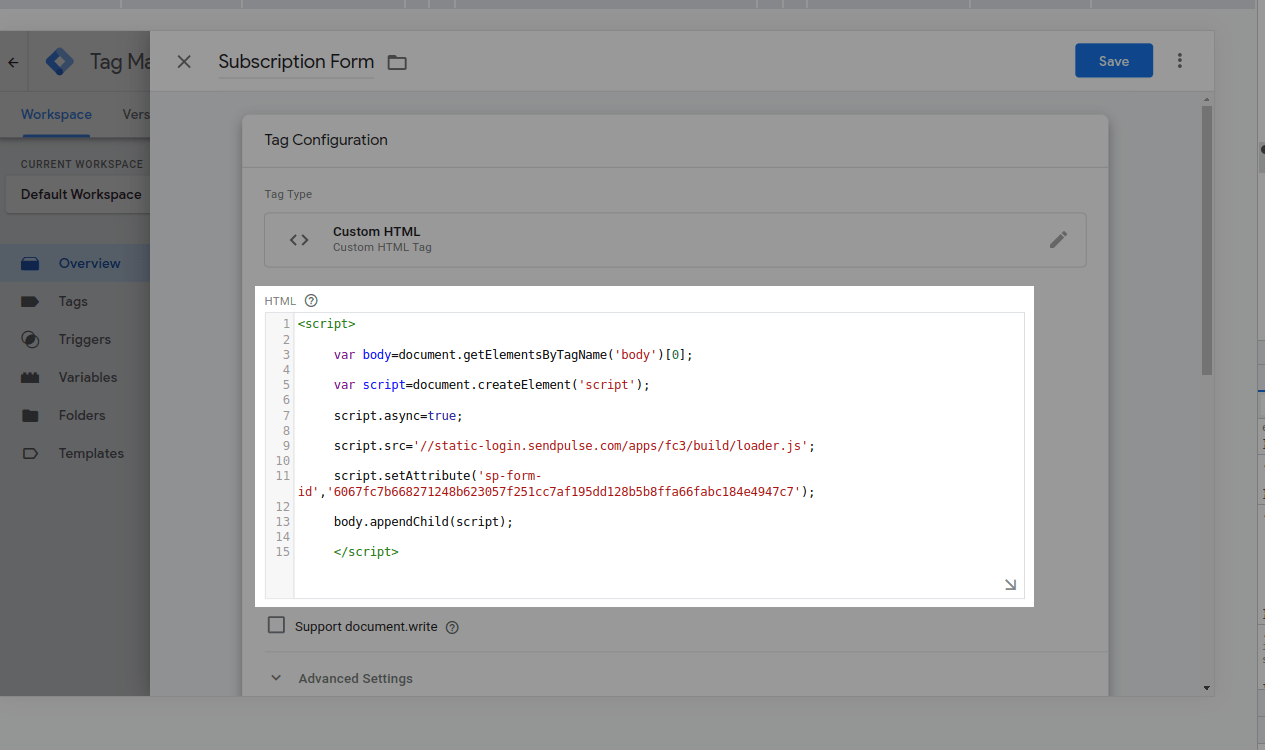Image resolution: width=1265 pixels, height=750 pixels.
Task: Click the Google Tag Manager logo
Action: [x=60, y=62]
